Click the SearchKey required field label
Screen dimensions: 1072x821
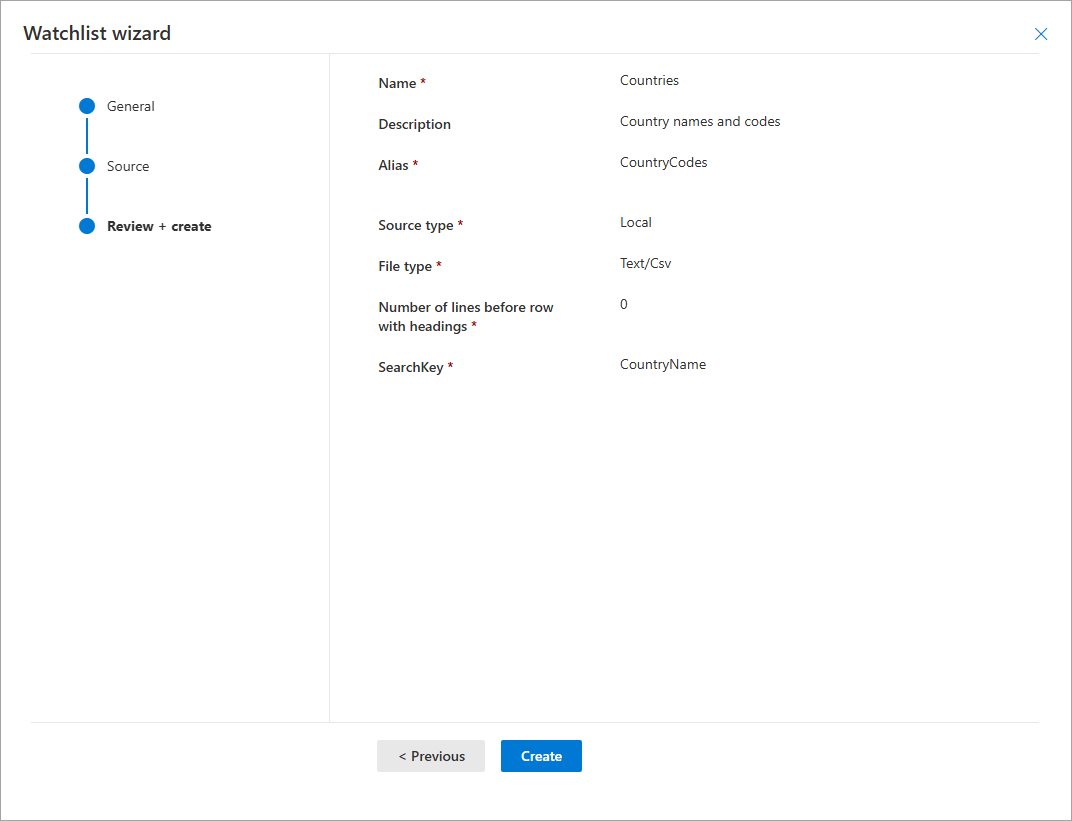(x=412, y=367)
